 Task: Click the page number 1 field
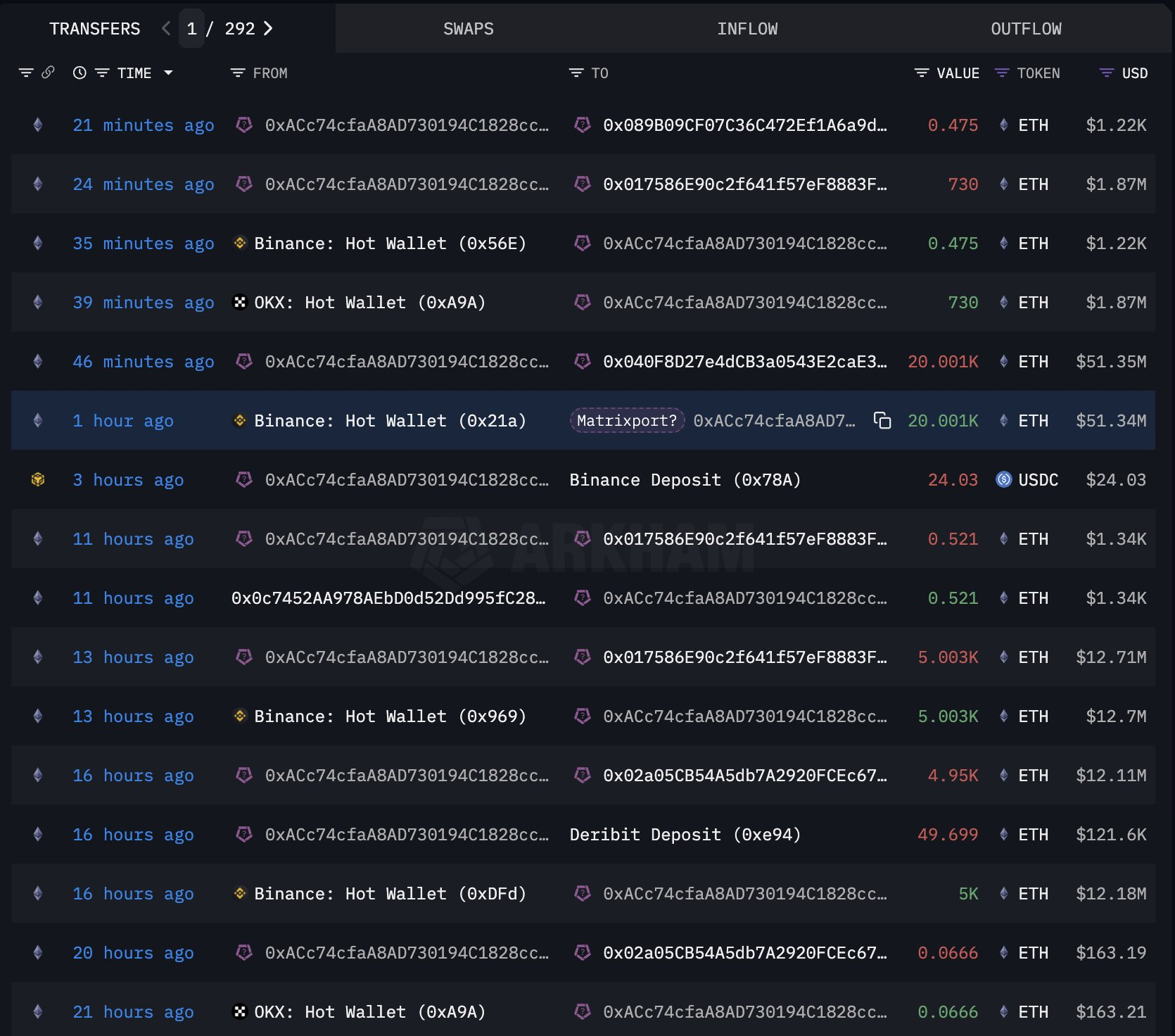(x=191, y=29)
